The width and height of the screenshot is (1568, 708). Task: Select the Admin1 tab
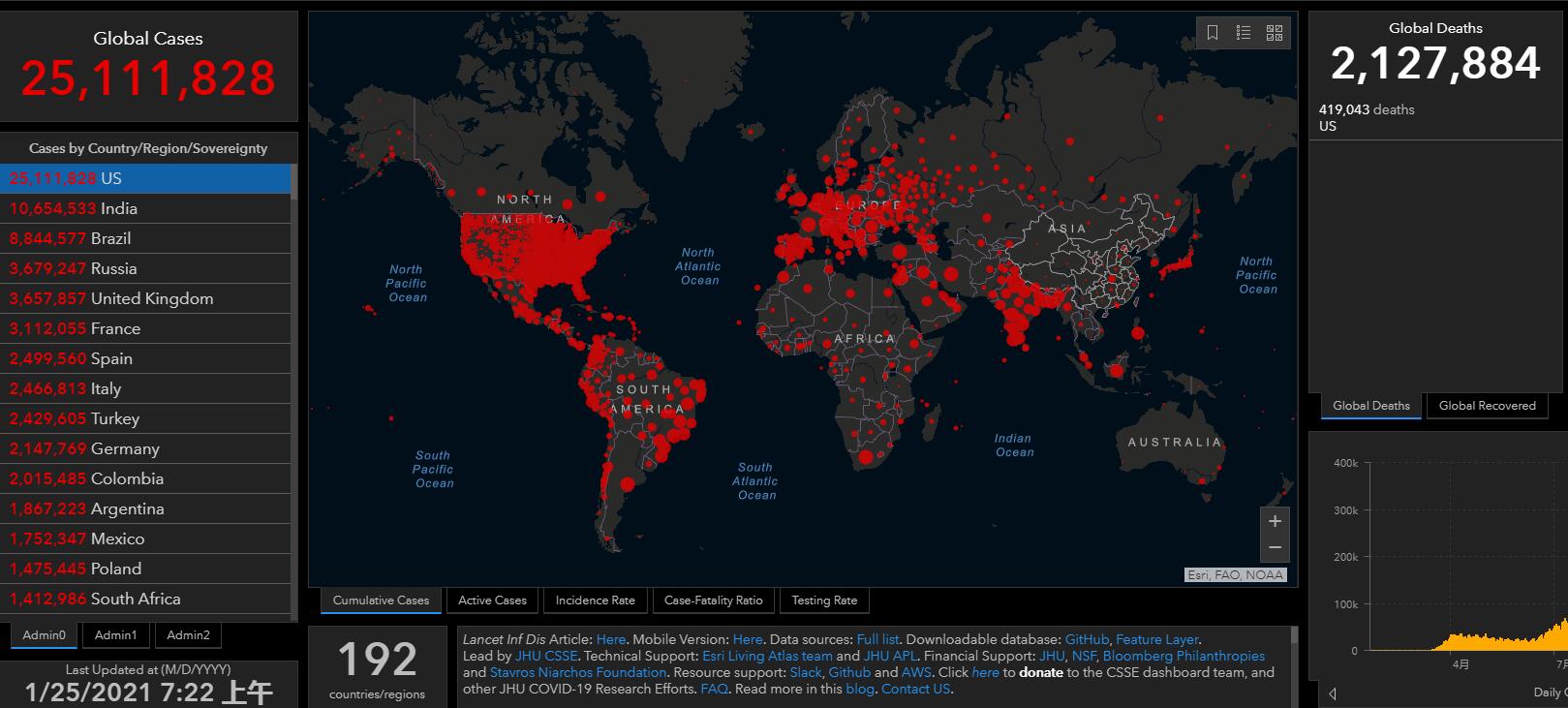coord(115,635)
